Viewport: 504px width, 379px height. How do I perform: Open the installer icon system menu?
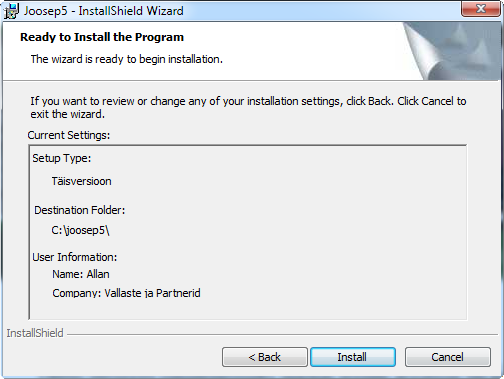pos(11,11)
